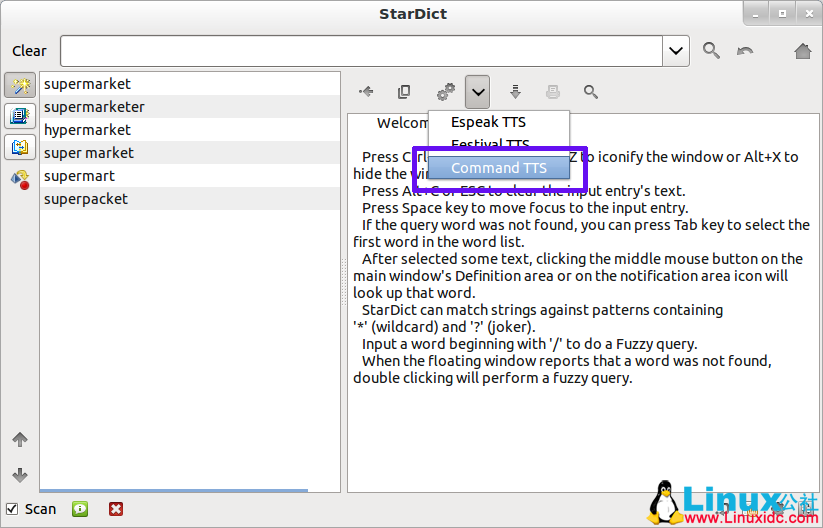This screenshot has height=528, width=823.
Task: Click the Clear label button
Action: 29,51
